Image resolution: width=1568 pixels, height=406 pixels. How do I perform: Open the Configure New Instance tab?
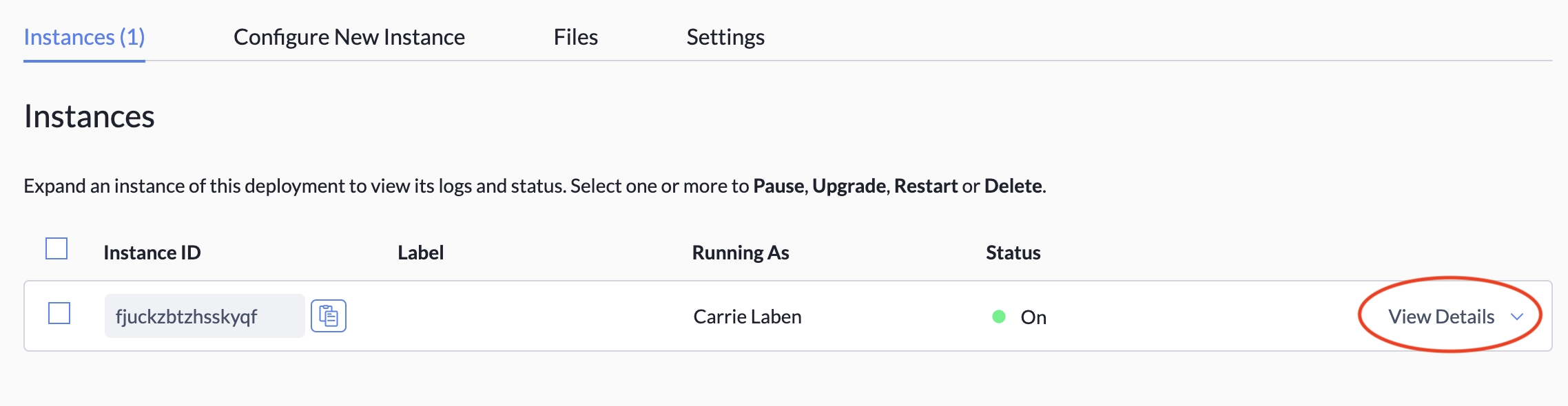point(349,37)
